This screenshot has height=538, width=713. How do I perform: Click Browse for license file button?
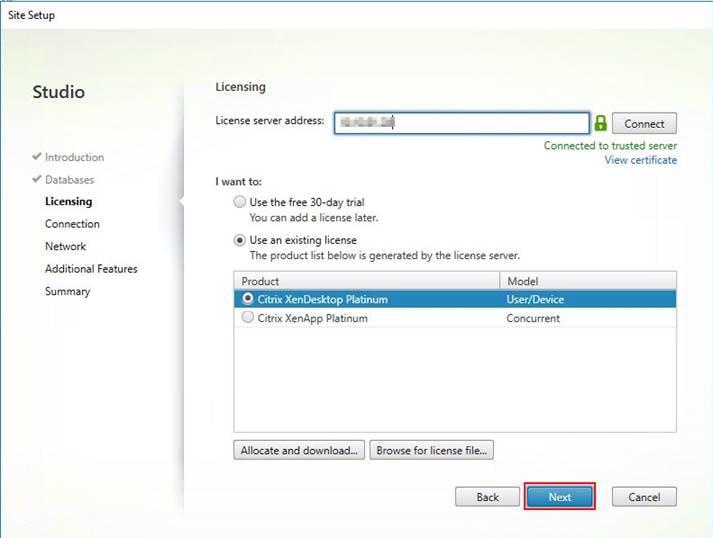pos(431,450)
